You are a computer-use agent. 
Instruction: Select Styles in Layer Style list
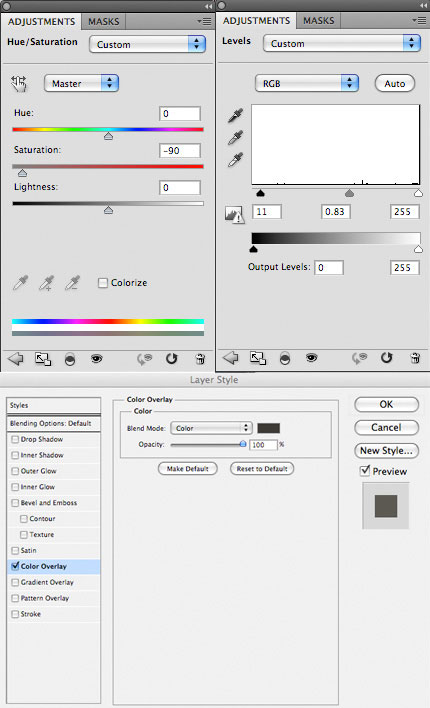click(x=54, y=405)
